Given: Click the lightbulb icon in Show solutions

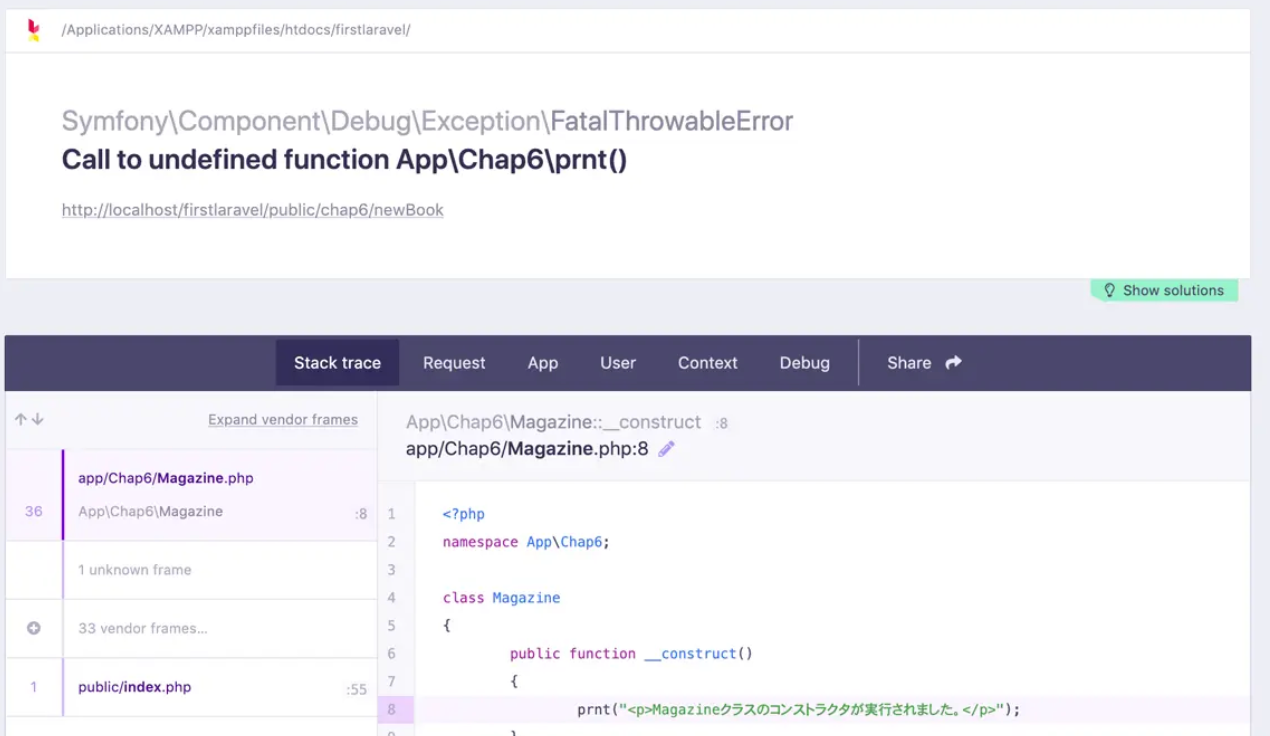Looking at the screenshot, I should pos(1108,290).
